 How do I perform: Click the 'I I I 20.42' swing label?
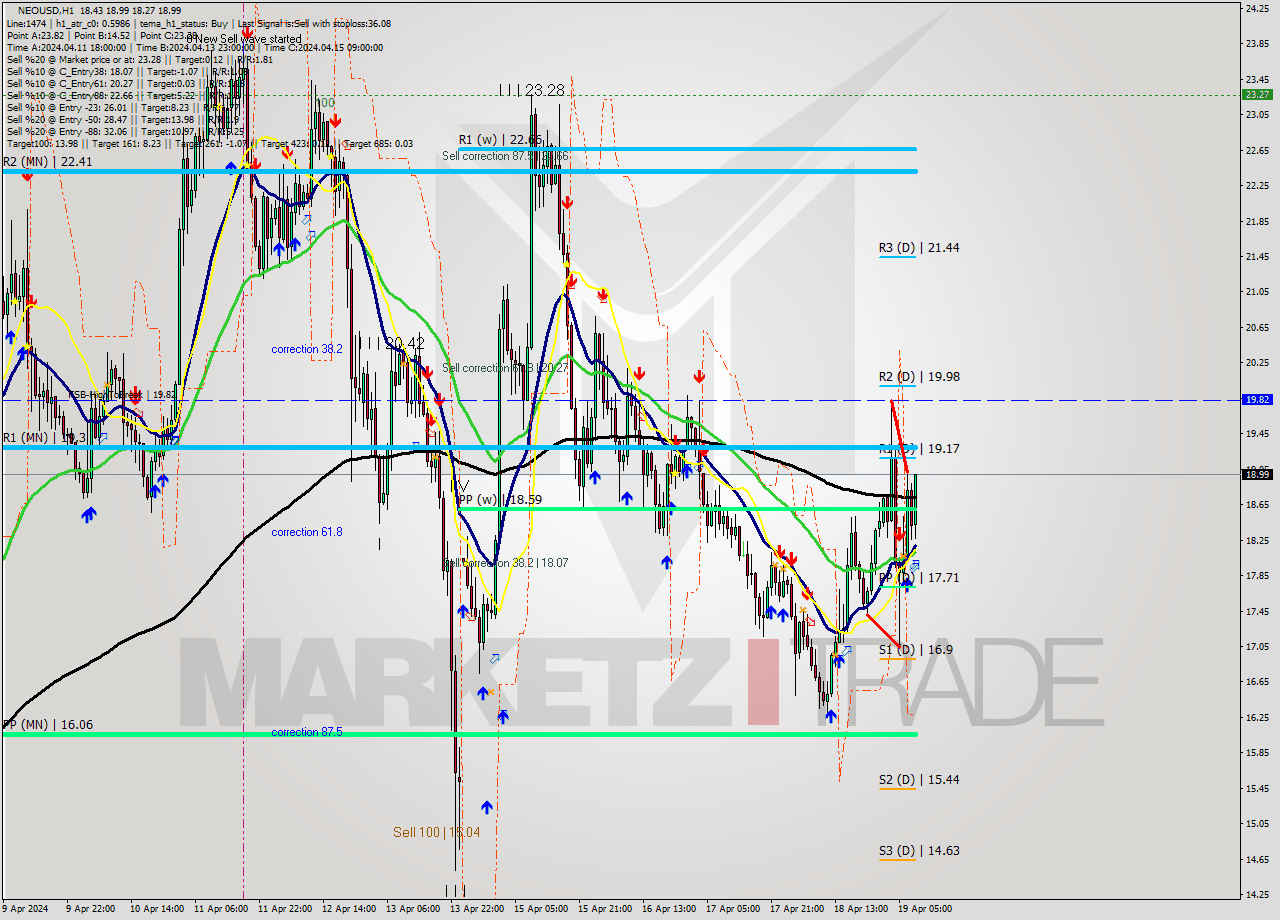391,343
